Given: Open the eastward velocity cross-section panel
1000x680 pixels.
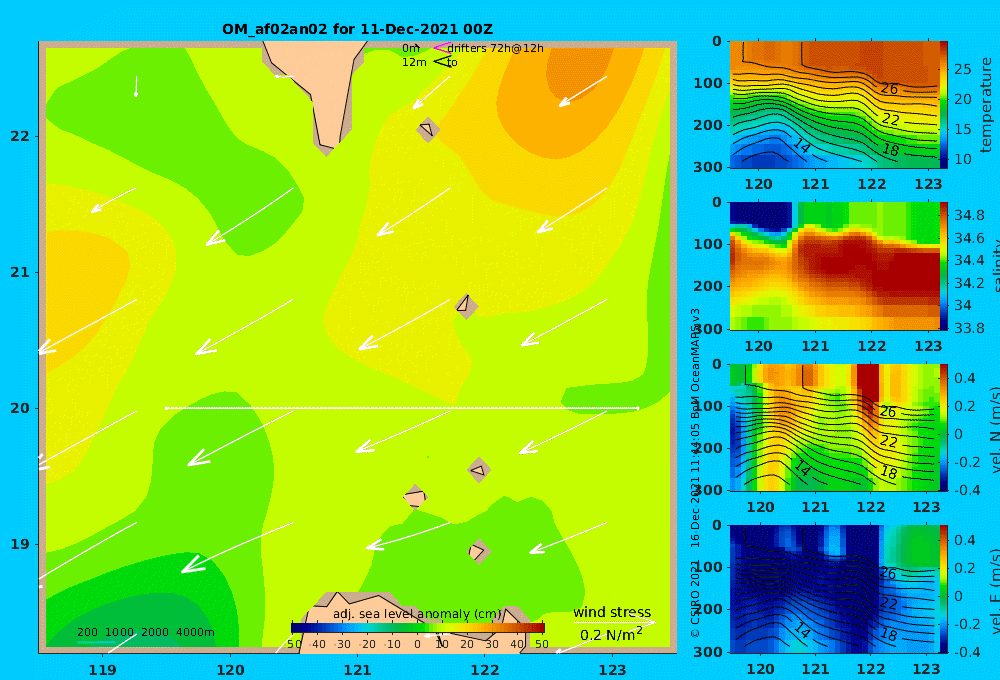Looking at the screenshot, I should pos(835,589).
